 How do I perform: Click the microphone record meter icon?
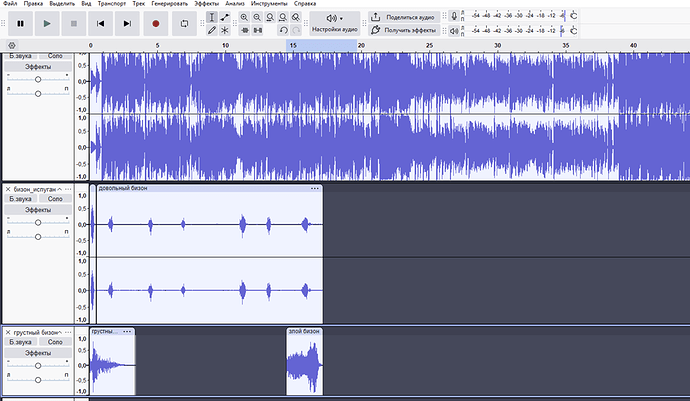coord(454,16)
